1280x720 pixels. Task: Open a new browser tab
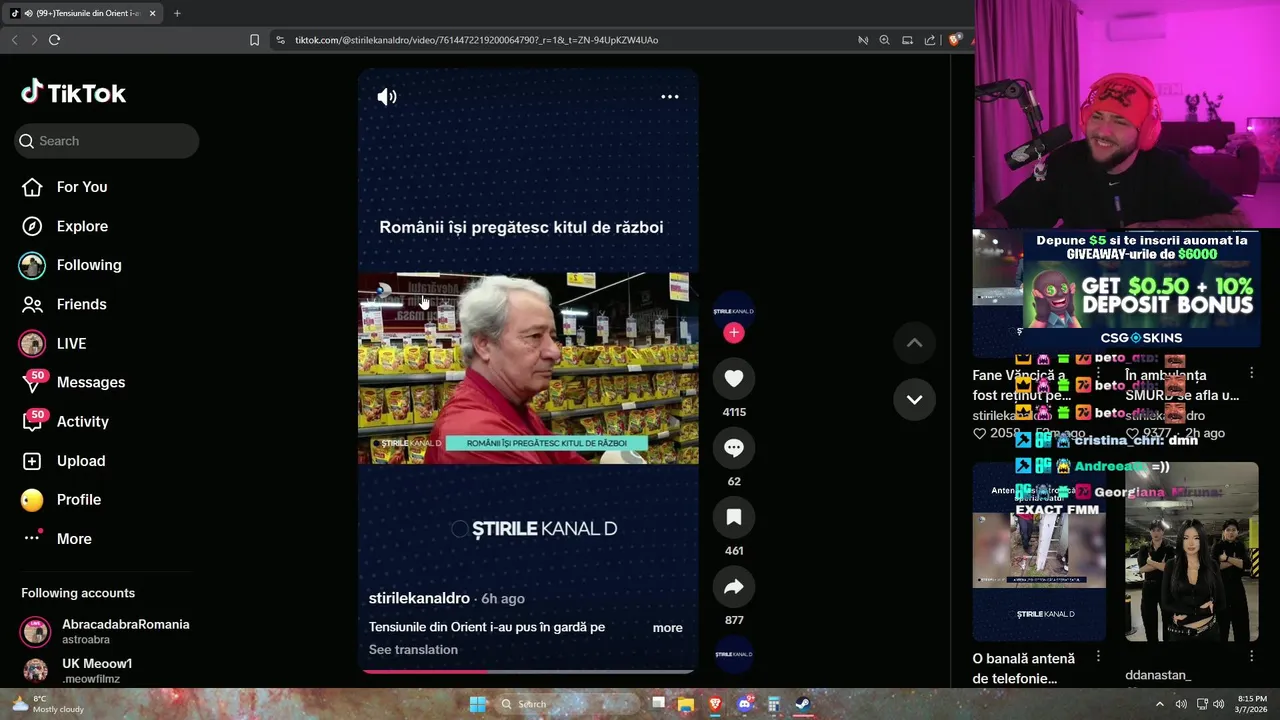(177, 13)
